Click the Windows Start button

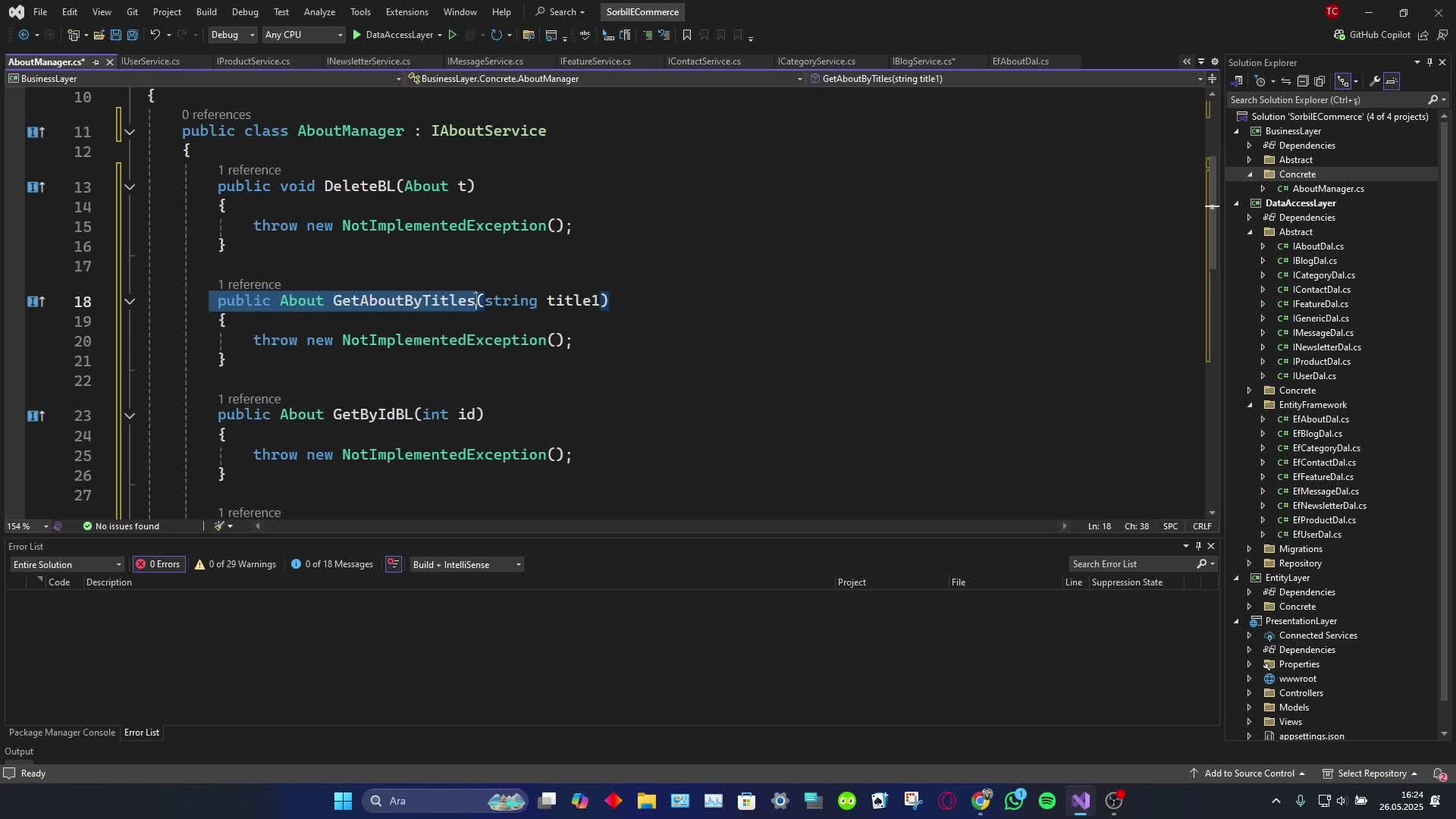coord(343,801)
